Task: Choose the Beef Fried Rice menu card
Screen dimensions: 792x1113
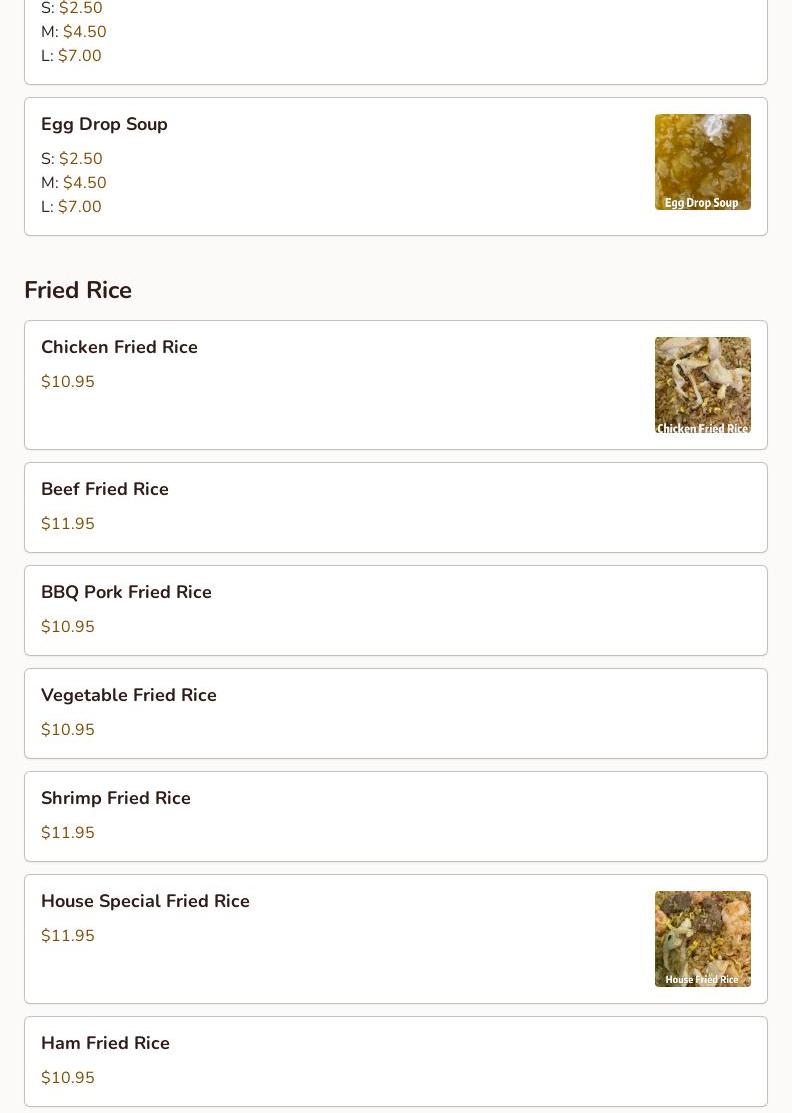Action: [396, 508]
